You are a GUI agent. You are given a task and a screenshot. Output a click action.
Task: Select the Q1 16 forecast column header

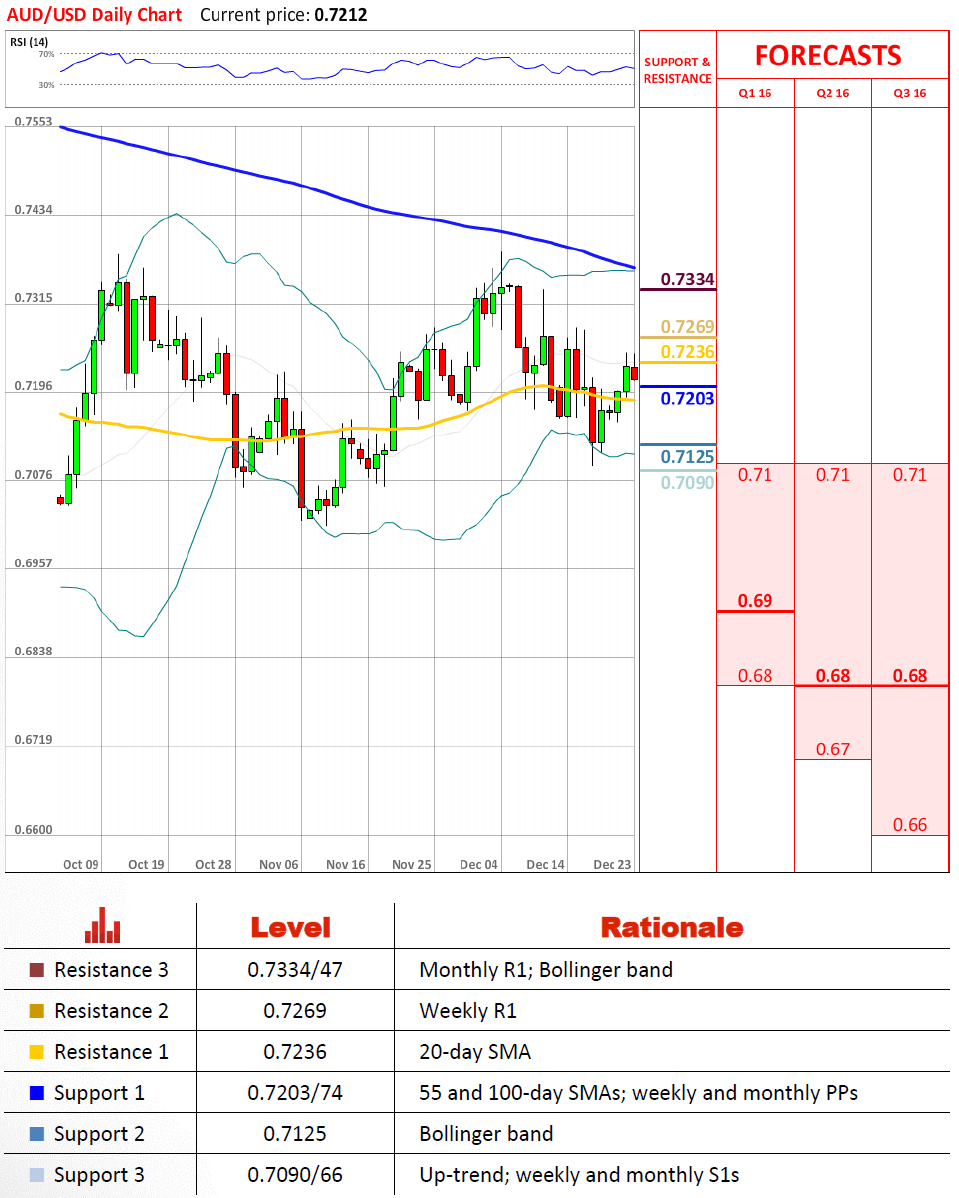755,93
